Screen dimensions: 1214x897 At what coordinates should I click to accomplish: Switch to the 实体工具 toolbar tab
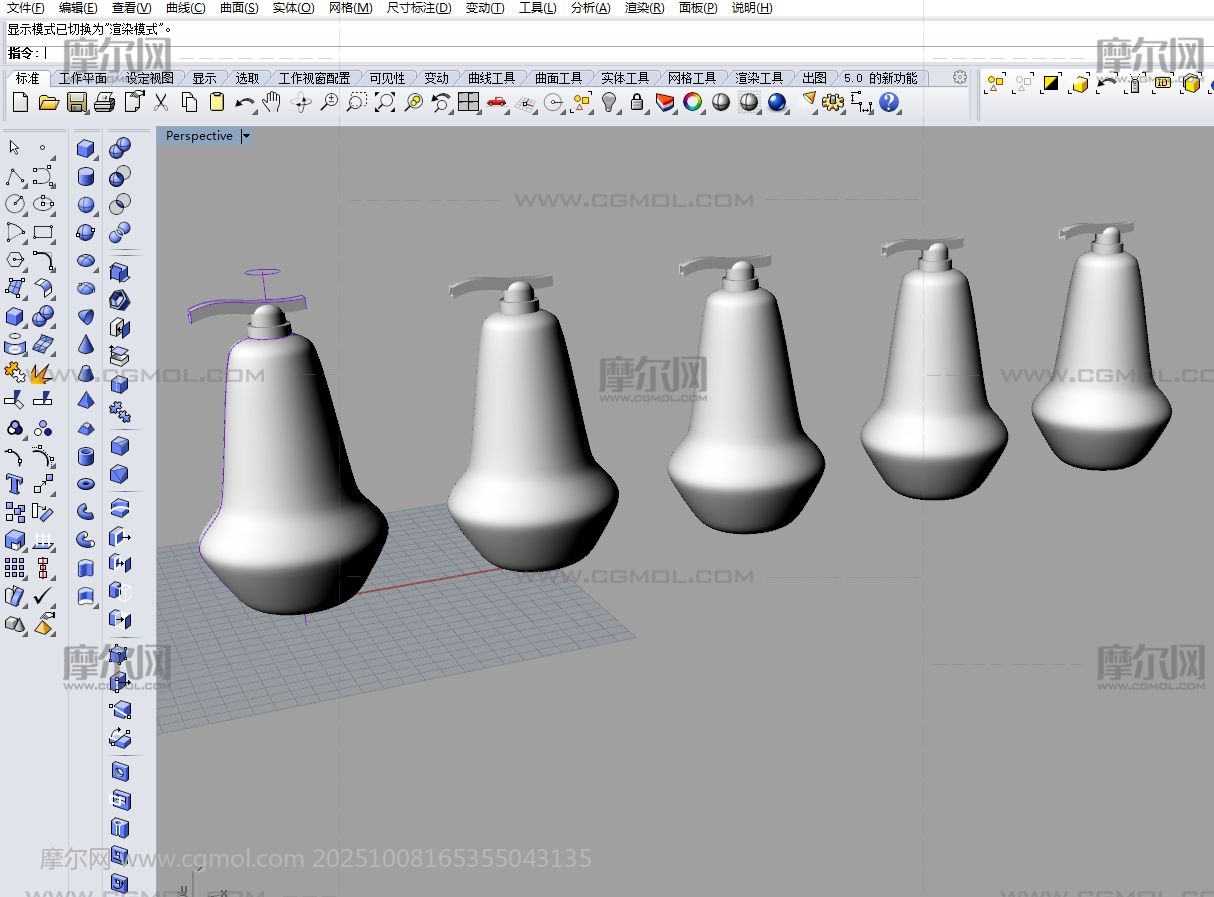click(625, 78)
